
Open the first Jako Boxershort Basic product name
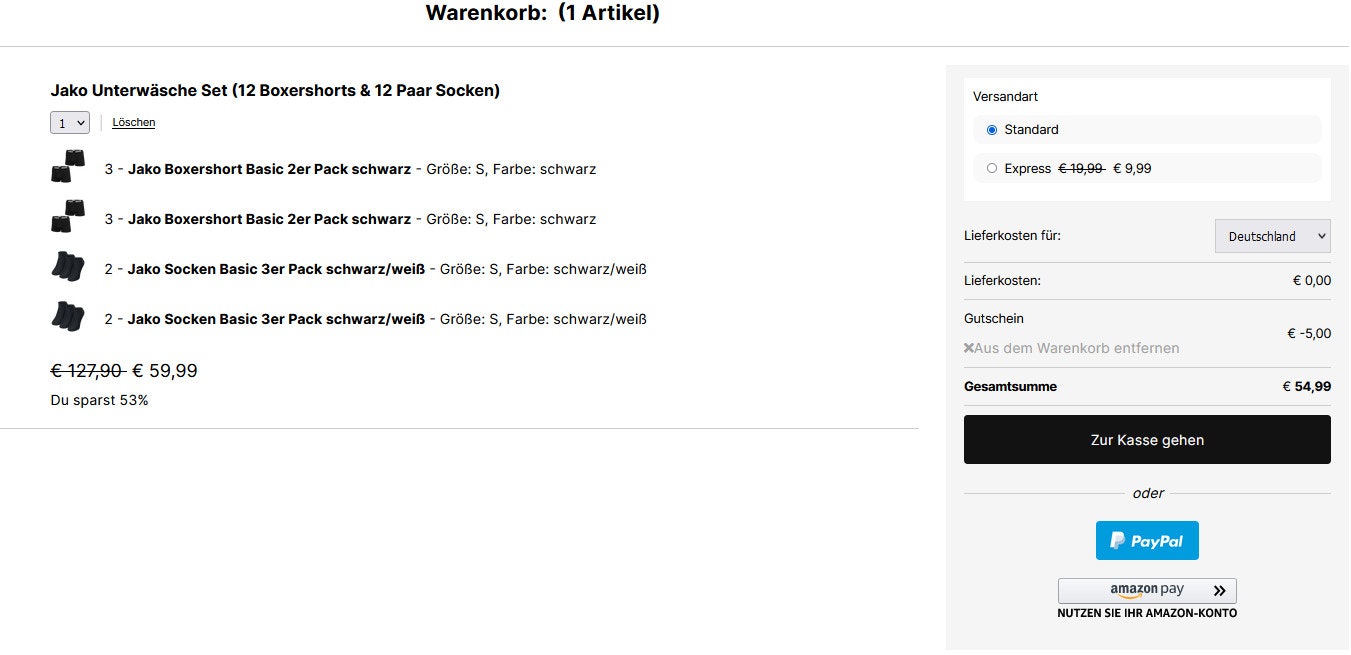pos(269,169)
